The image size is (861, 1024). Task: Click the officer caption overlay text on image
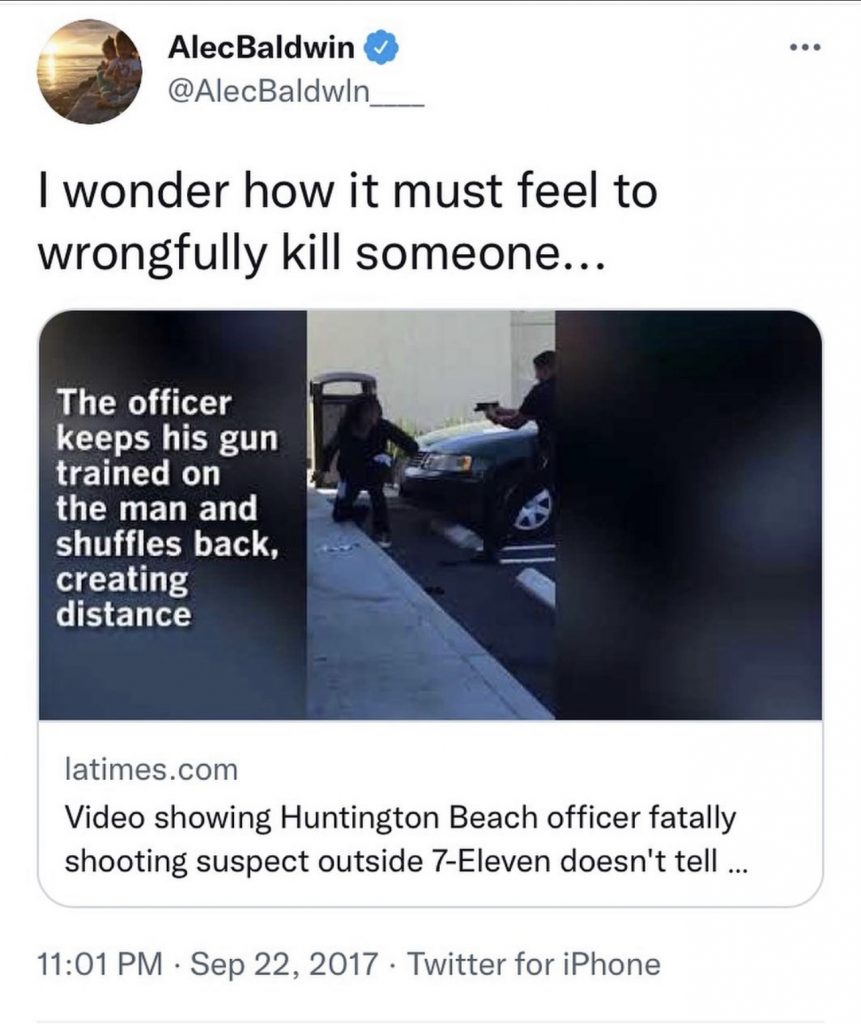pyautogui.click(x=167, y=508)
